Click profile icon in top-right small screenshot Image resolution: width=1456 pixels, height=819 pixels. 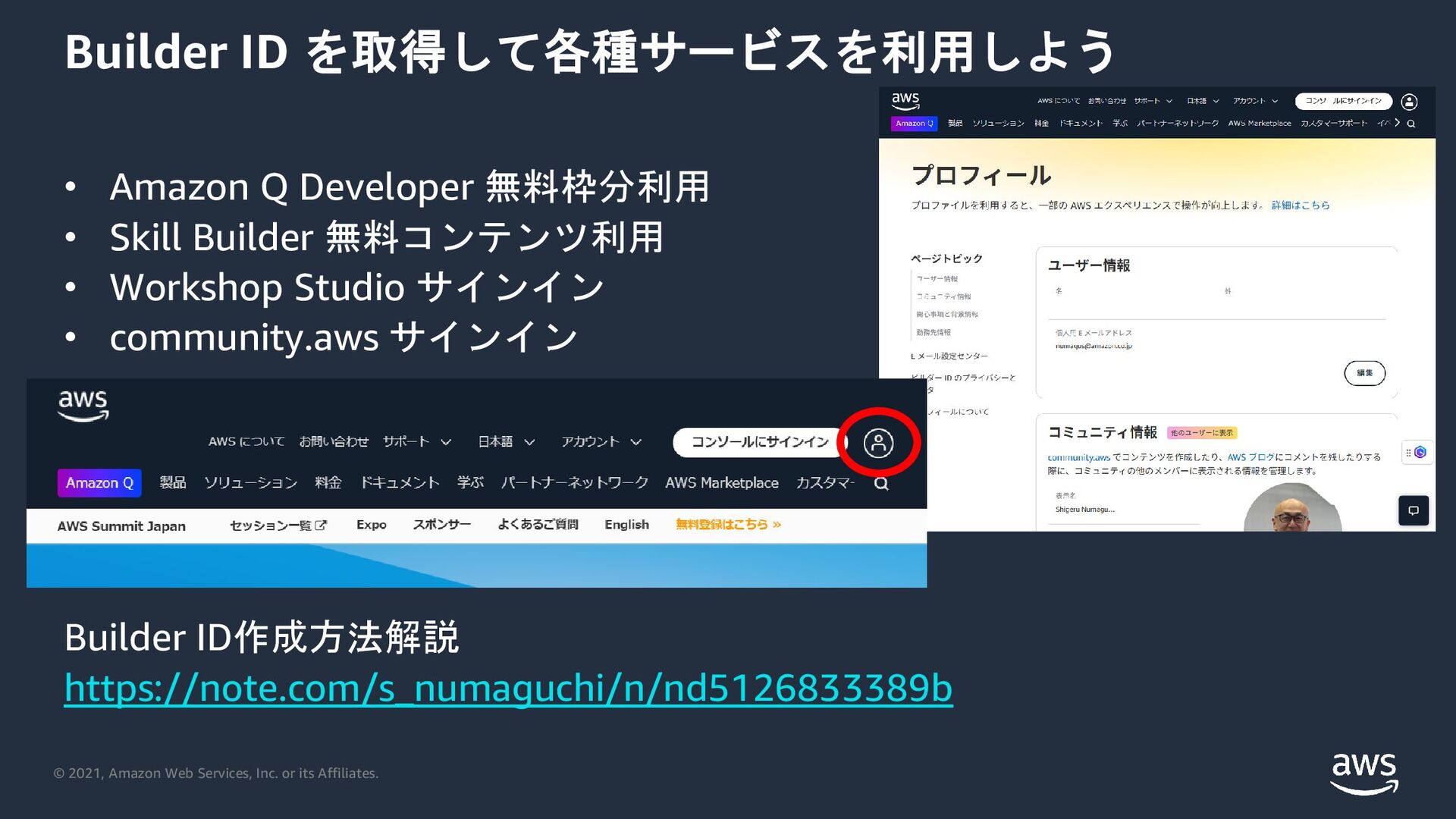click(1409, 102)
